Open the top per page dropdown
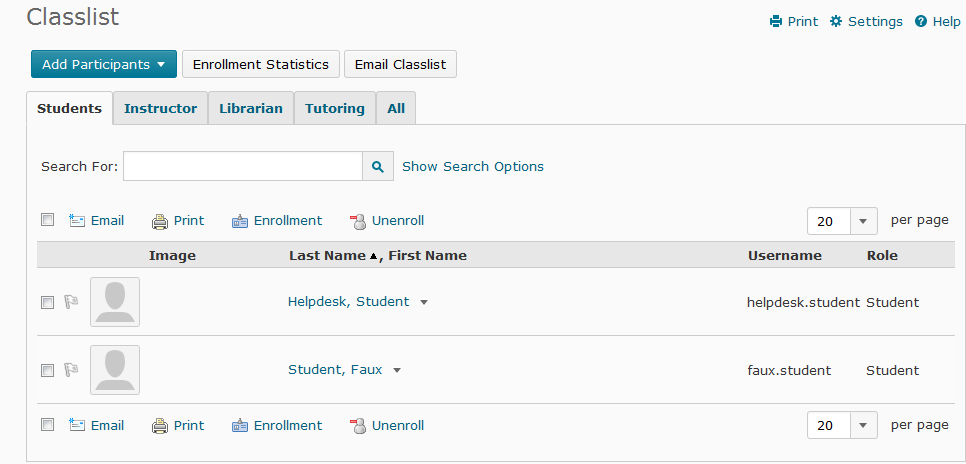This screenshot has height=464, width=966. coord(862,221)
